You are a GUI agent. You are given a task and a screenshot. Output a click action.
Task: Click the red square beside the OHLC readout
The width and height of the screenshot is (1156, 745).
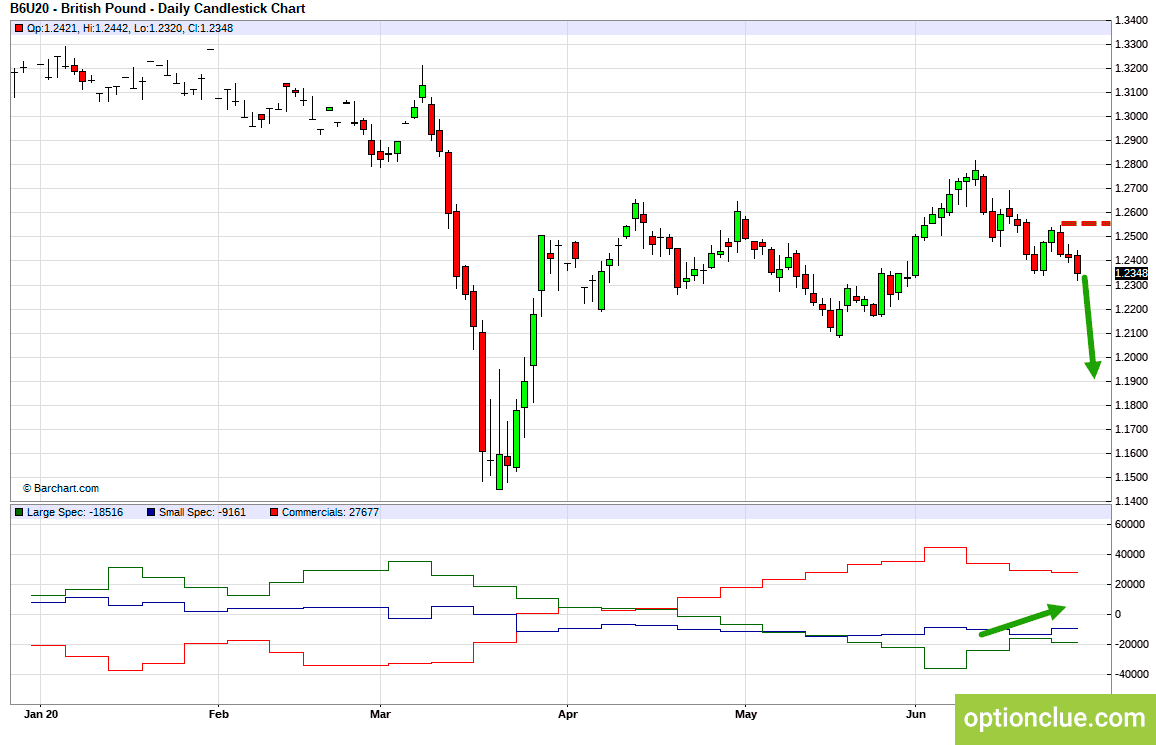click(19, 28)
